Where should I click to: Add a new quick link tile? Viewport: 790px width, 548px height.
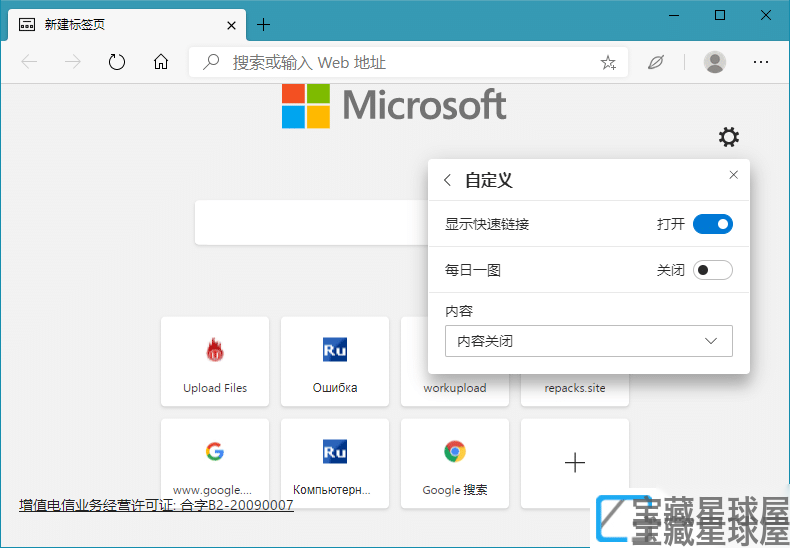pos(575,463)
